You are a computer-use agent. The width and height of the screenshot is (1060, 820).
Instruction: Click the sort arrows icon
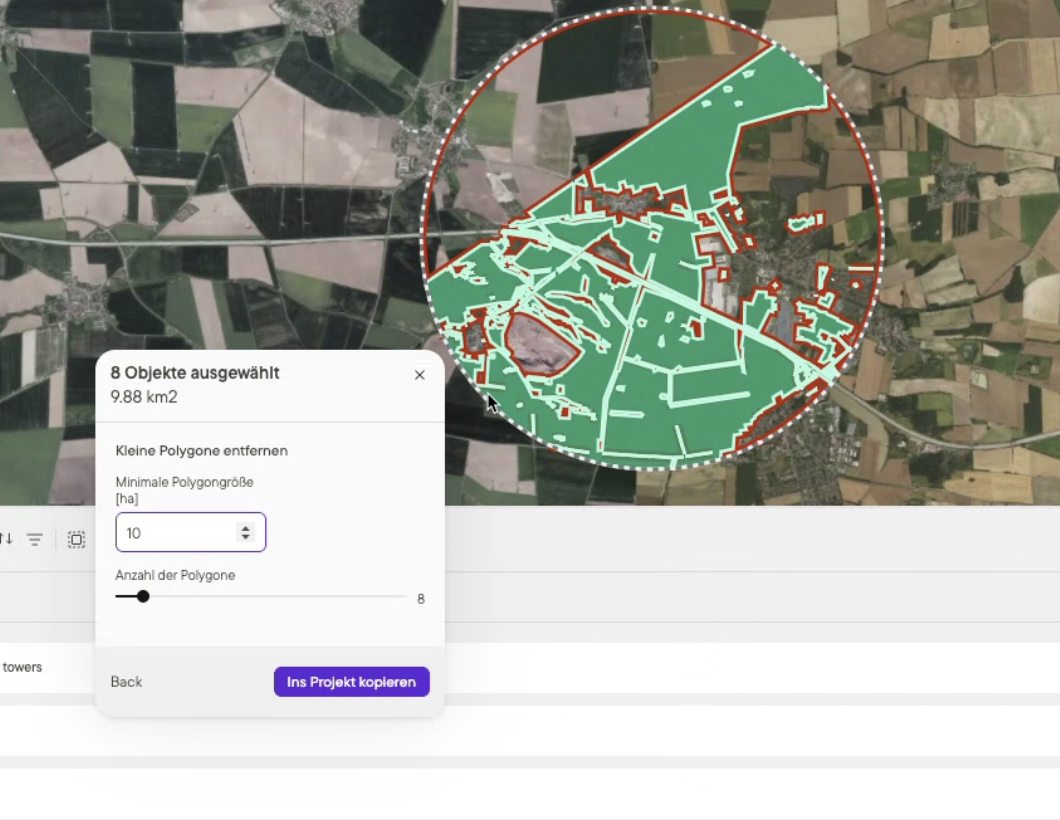(x=6, y=539)
